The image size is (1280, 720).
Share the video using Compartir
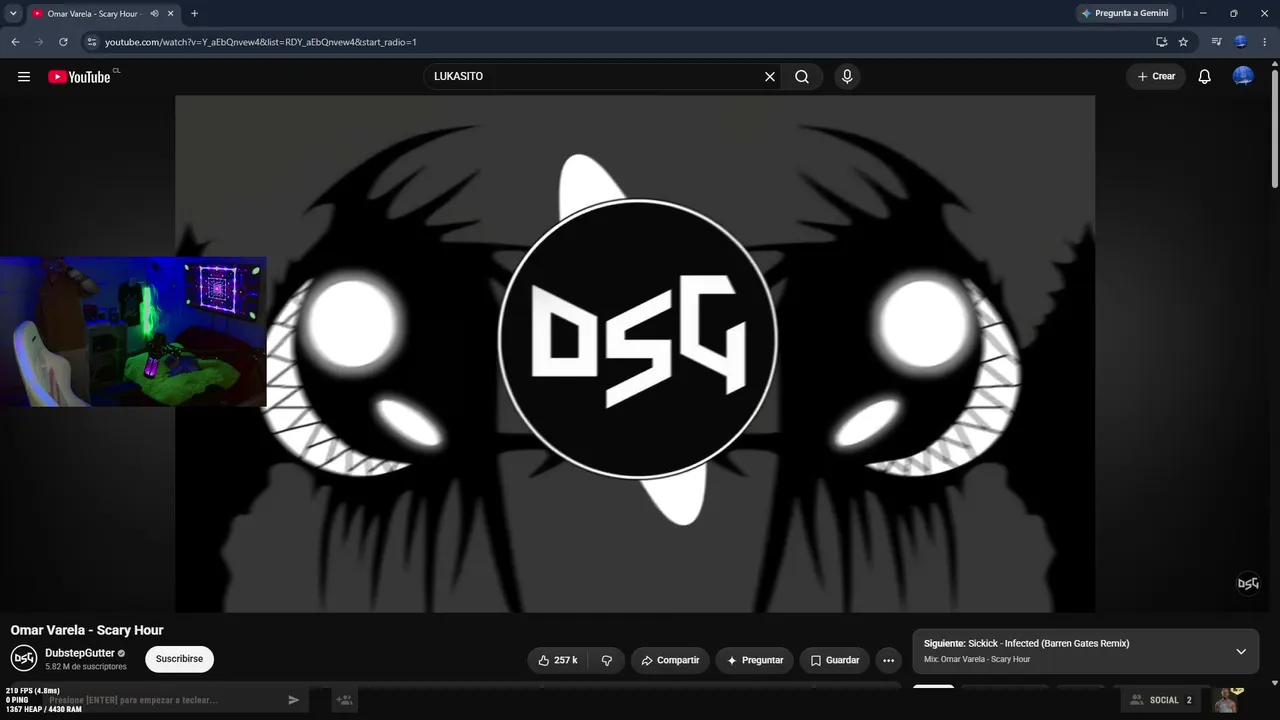[670, 660]
